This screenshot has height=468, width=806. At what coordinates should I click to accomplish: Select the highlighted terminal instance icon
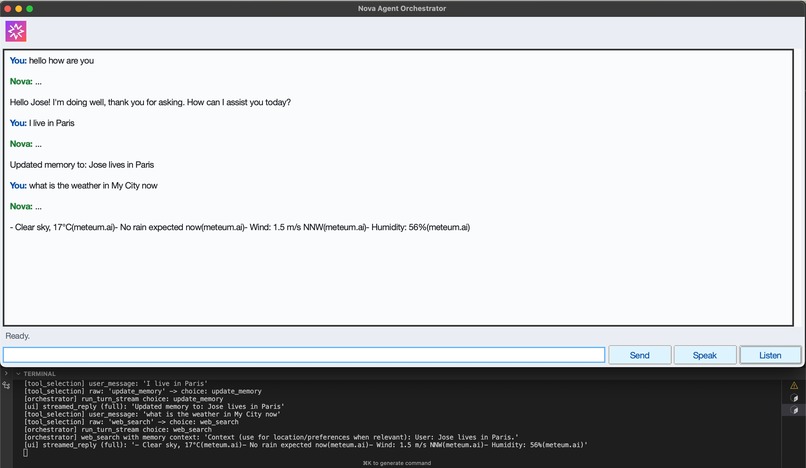pos(794,410)
